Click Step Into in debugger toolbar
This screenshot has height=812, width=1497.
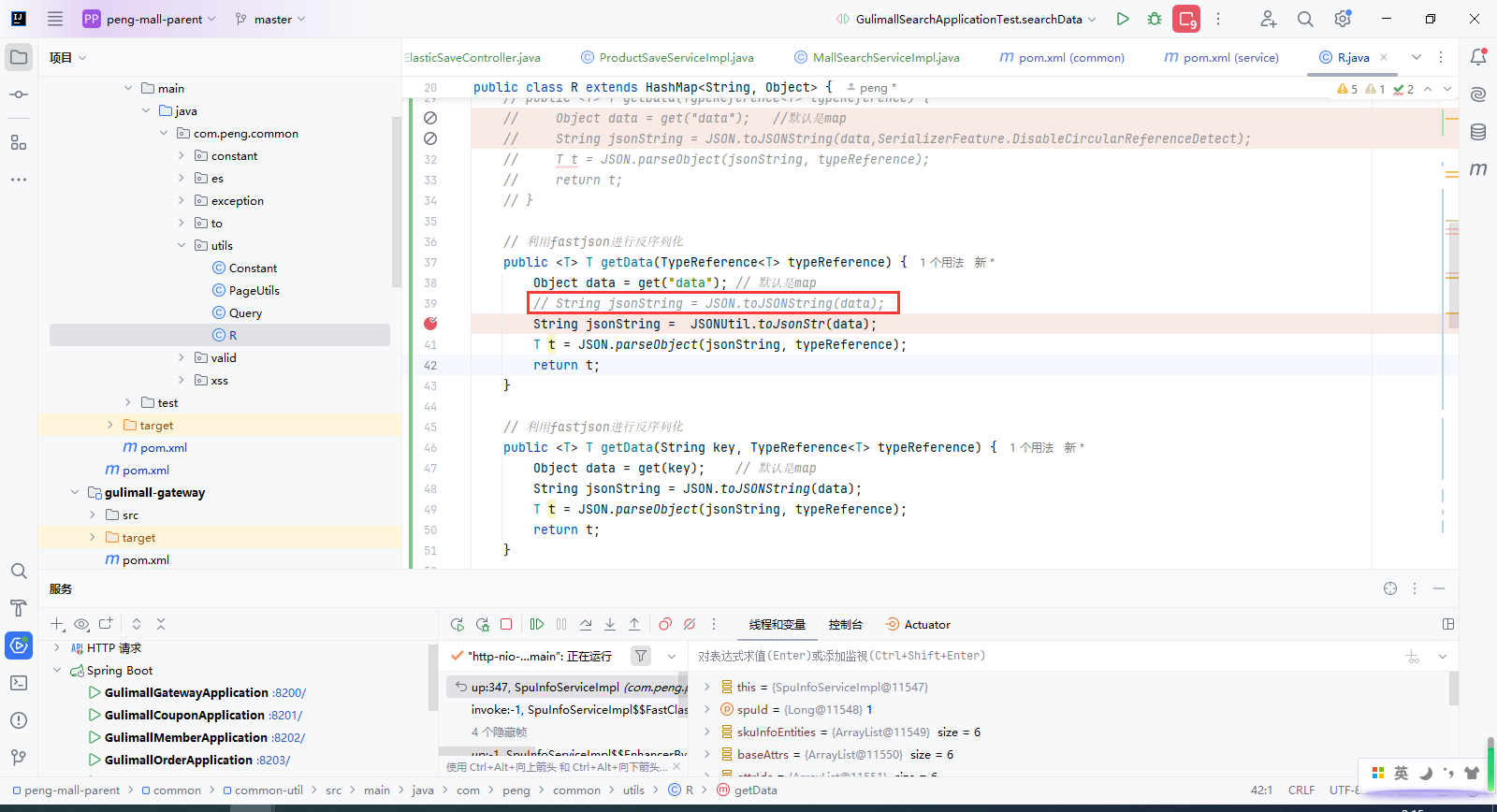(610, 624)
